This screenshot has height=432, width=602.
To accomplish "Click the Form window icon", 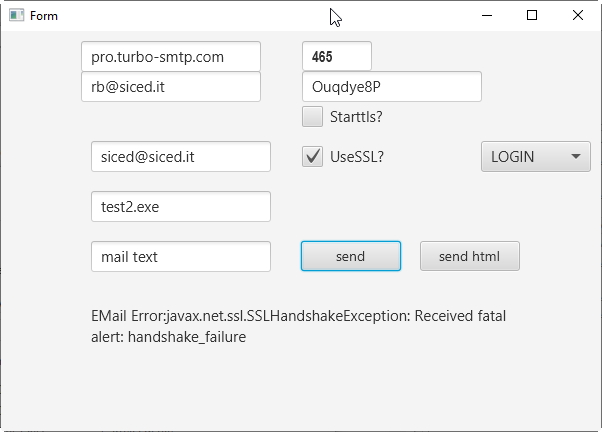I will pos(16,16).
